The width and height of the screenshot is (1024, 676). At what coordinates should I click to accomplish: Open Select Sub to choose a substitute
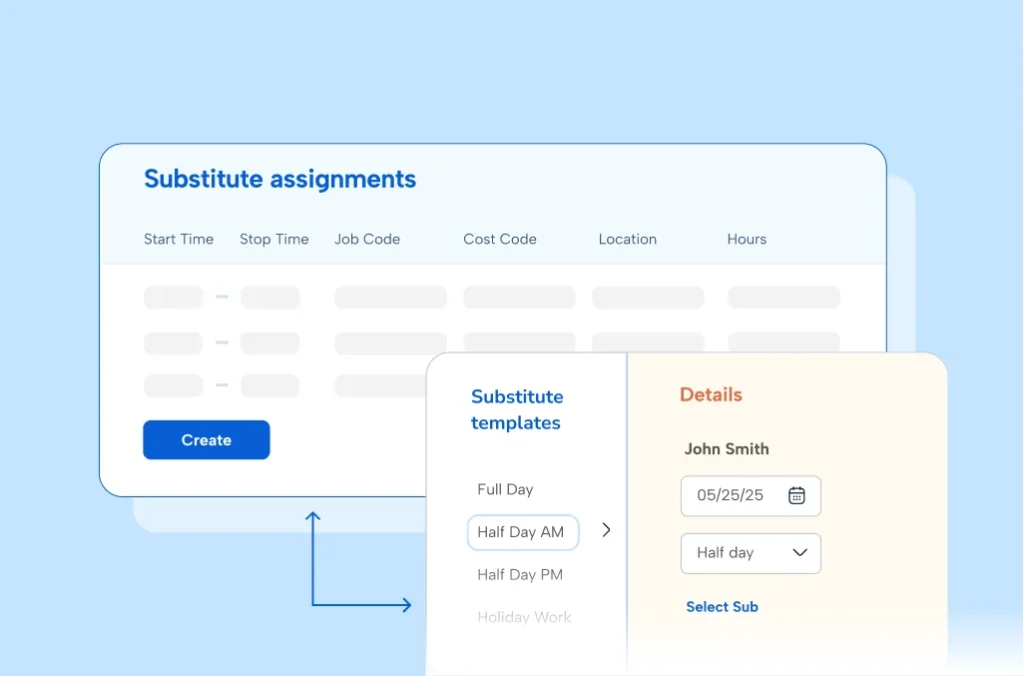(x=722, y=607)
